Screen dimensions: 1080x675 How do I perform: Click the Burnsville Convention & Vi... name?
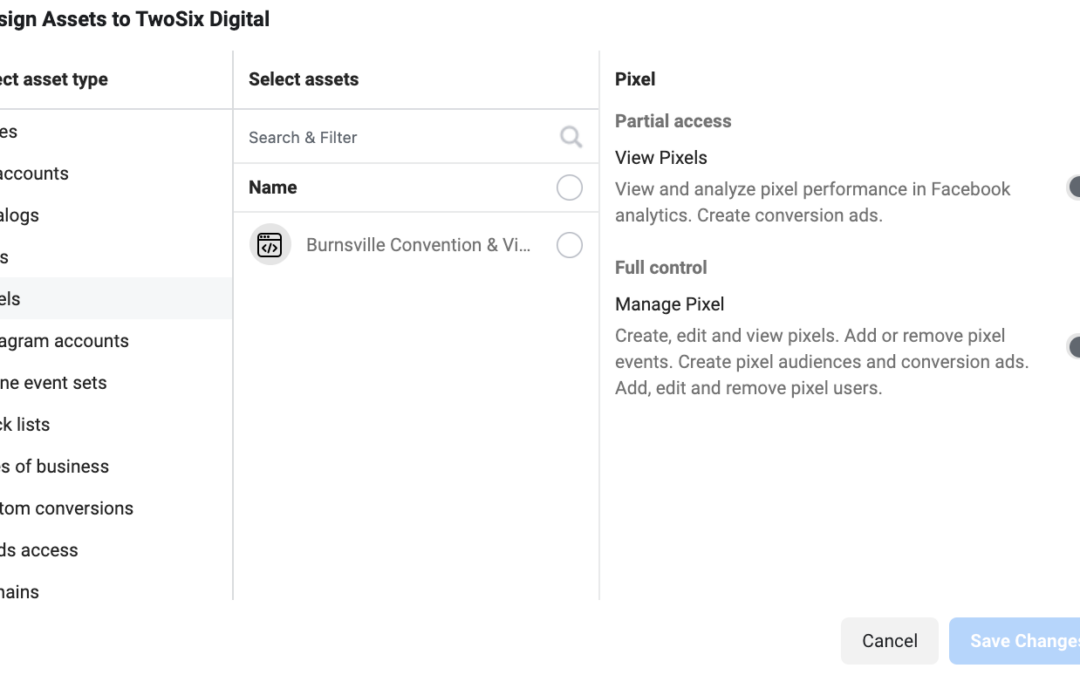click(x=418, y=245)
